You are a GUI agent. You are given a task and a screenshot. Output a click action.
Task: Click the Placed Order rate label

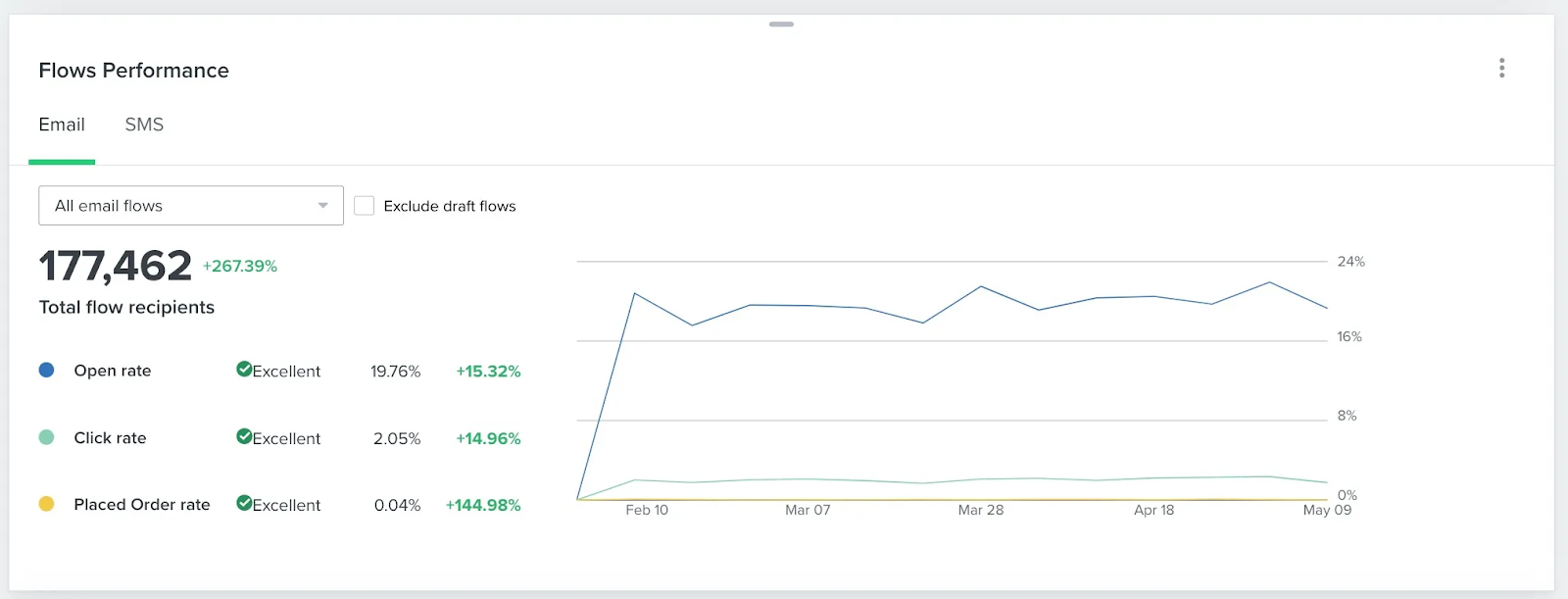[x=142, y=505]
